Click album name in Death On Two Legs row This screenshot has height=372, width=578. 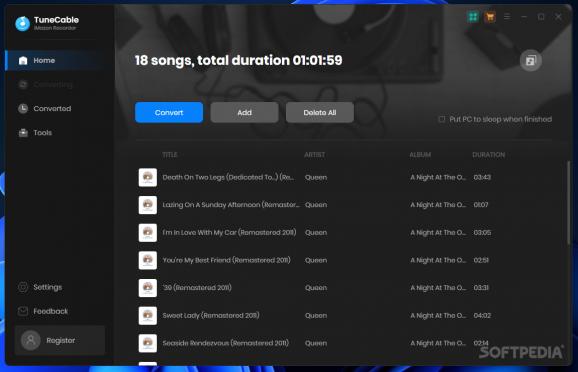point(438,177)
